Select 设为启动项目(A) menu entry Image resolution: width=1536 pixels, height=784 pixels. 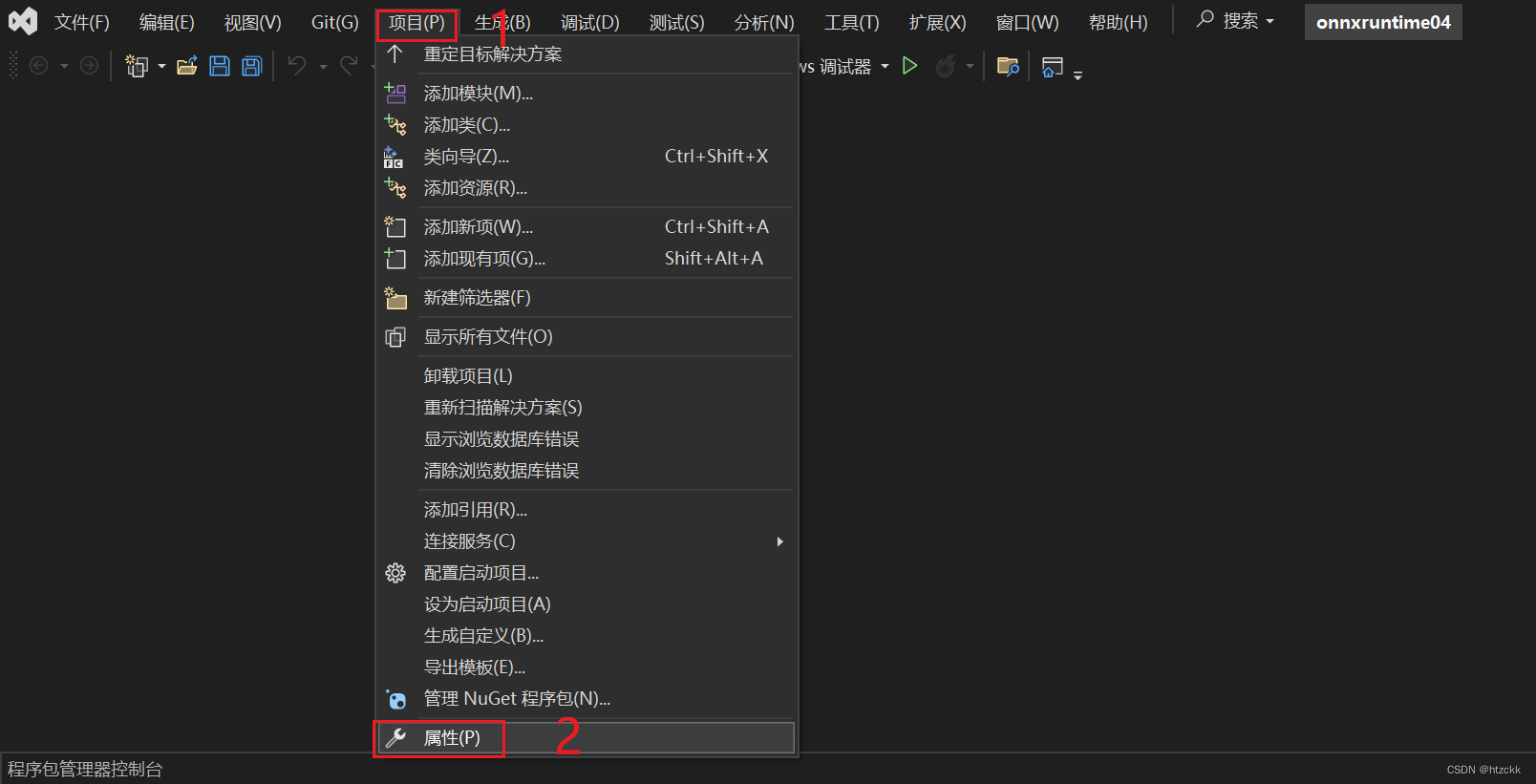(x=586, y=604)
